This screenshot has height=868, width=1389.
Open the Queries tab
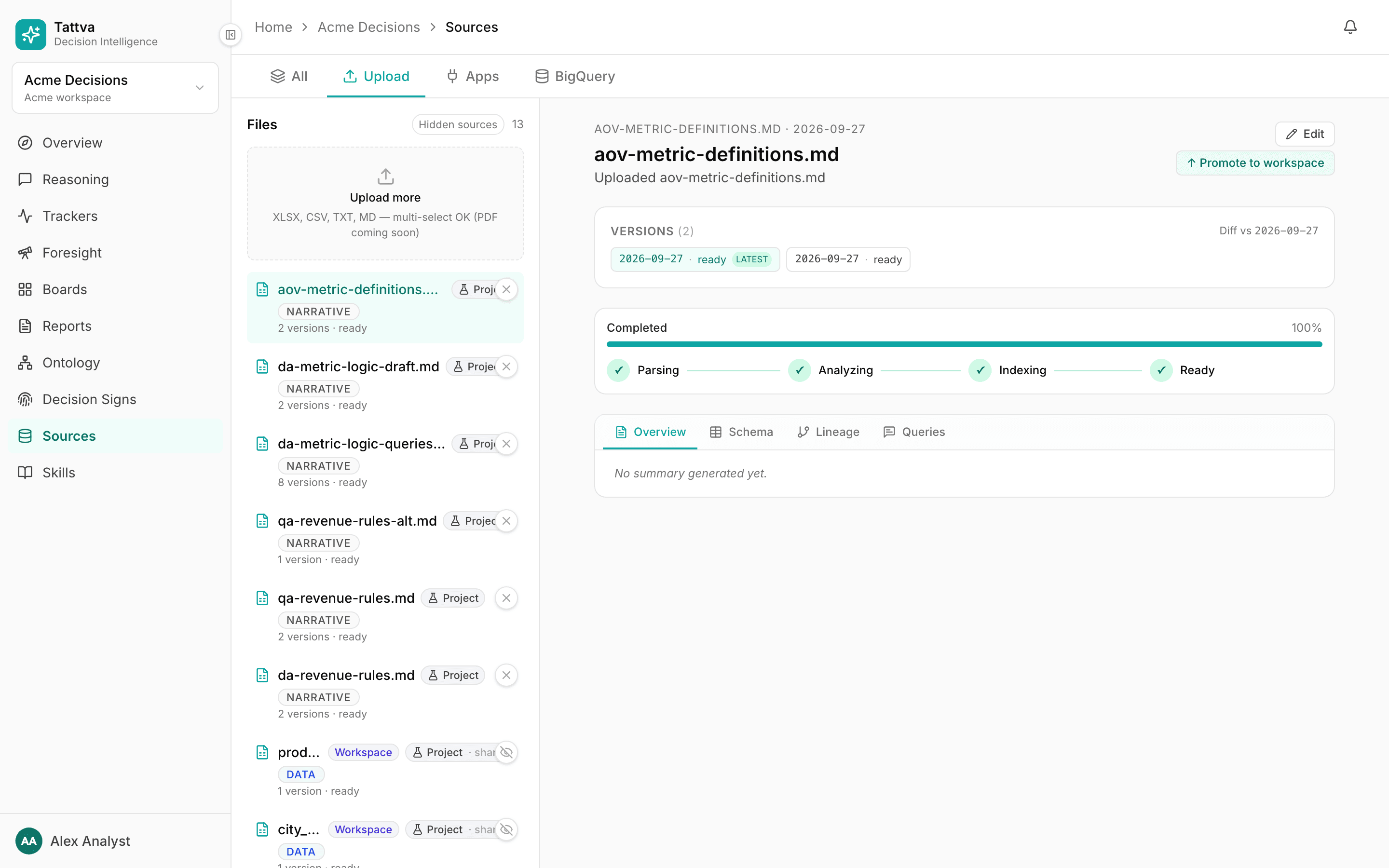914,432
